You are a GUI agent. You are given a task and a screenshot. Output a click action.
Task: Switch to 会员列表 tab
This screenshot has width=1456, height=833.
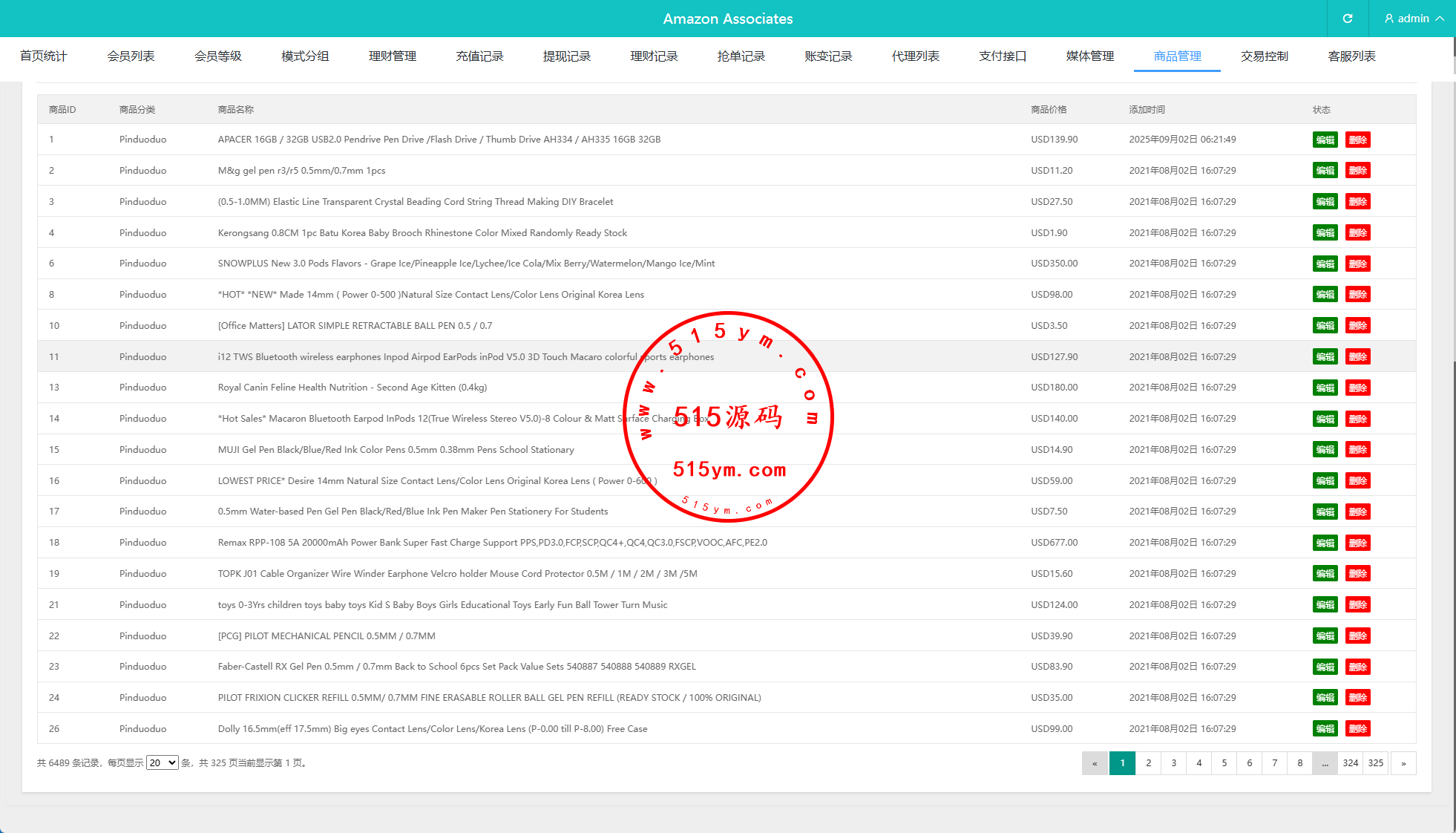131,56
